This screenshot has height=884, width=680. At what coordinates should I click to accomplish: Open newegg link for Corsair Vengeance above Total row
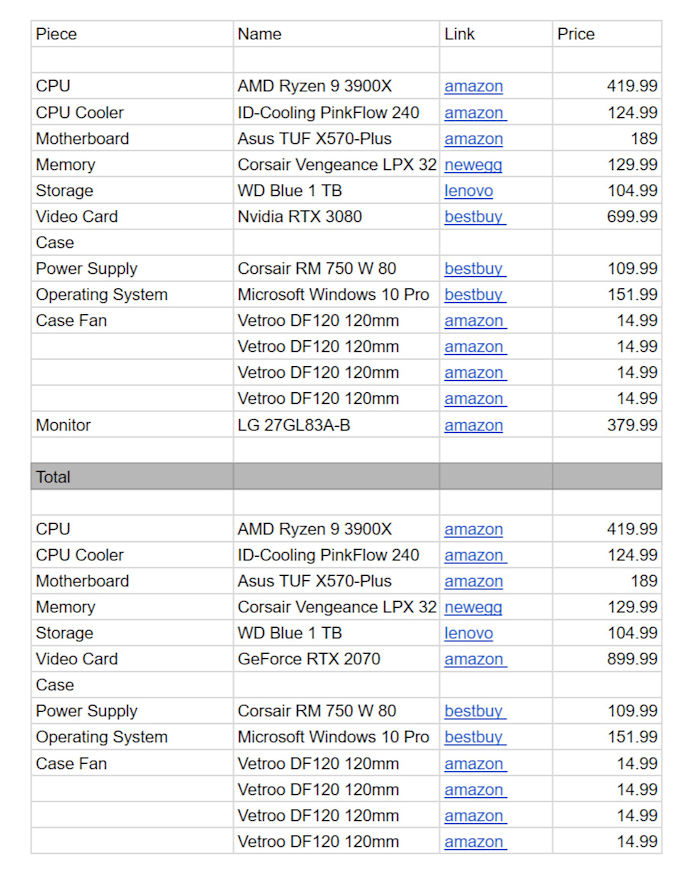pos(473,165)
